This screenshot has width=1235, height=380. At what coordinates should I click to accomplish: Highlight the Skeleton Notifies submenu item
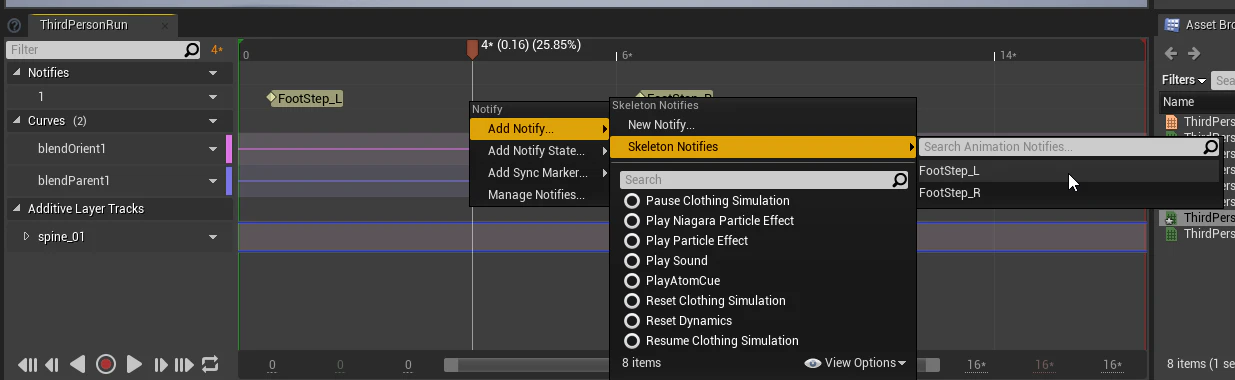pyautogui.click(x=763, y=147)
